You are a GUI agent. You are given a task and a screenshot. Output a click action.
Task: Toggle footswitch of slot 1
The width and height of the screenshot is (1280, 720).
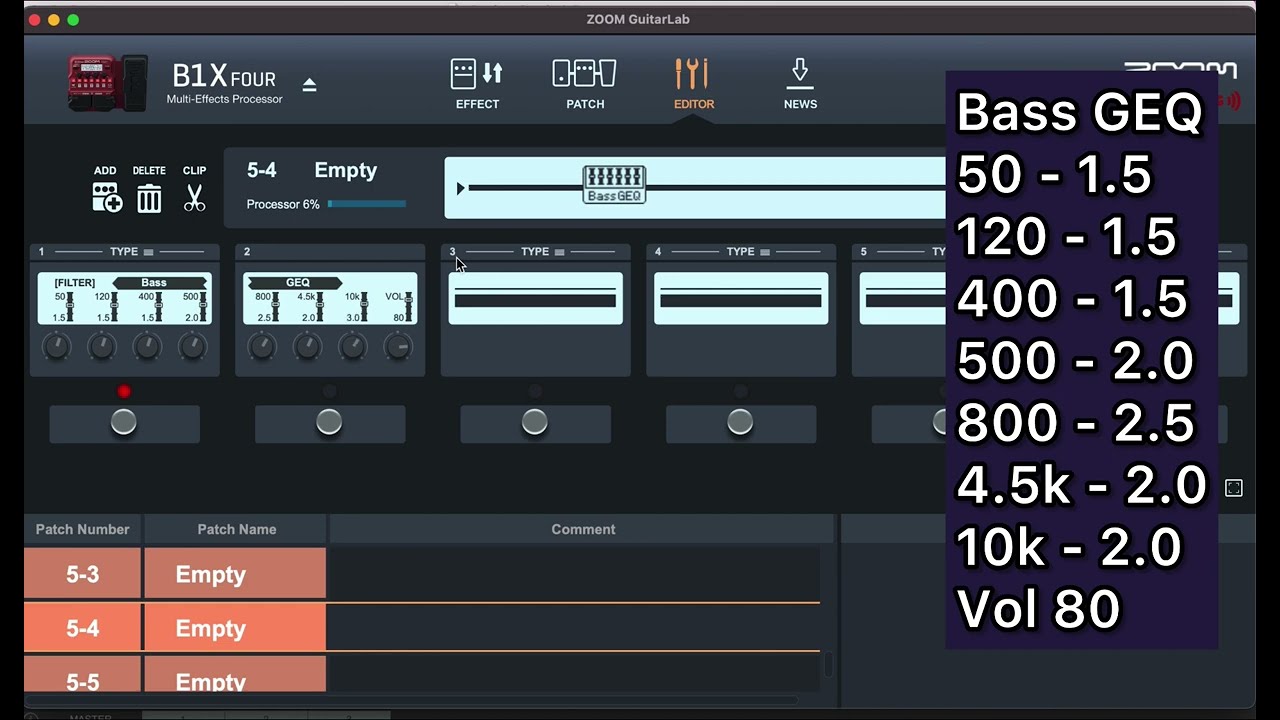[124, 423]
